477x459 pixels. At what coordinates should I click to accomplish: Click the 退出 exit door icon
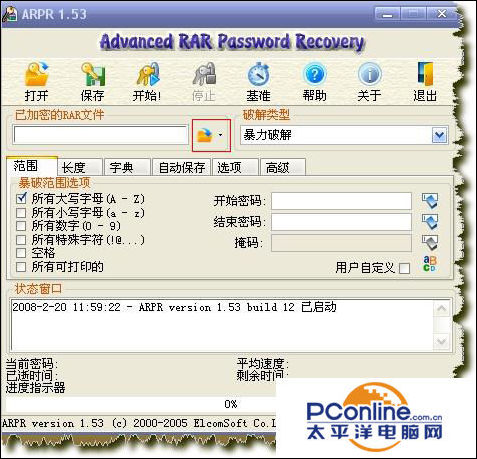[x=425, y=74]
